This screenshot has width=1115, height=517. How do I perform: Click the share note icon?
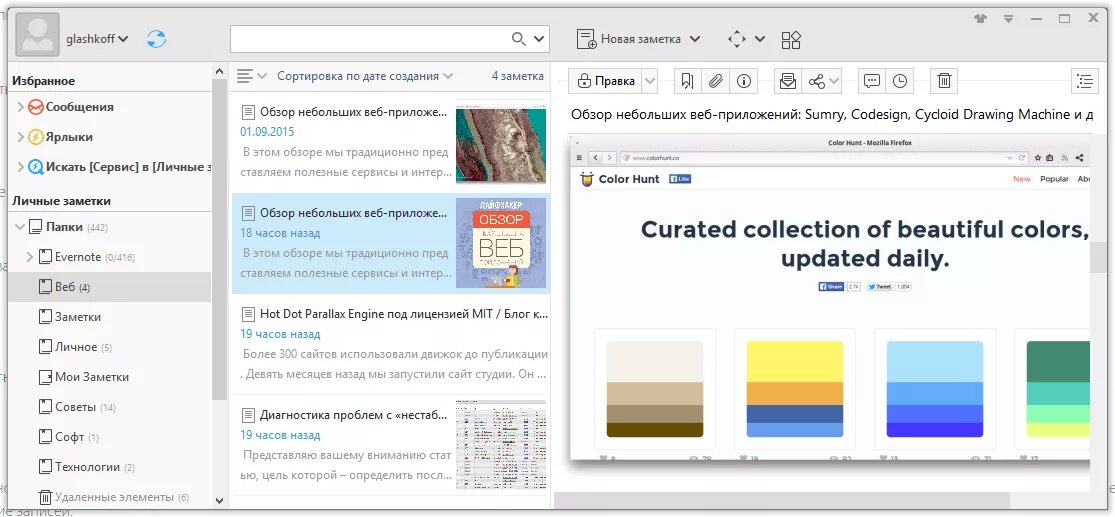(817, 82)
